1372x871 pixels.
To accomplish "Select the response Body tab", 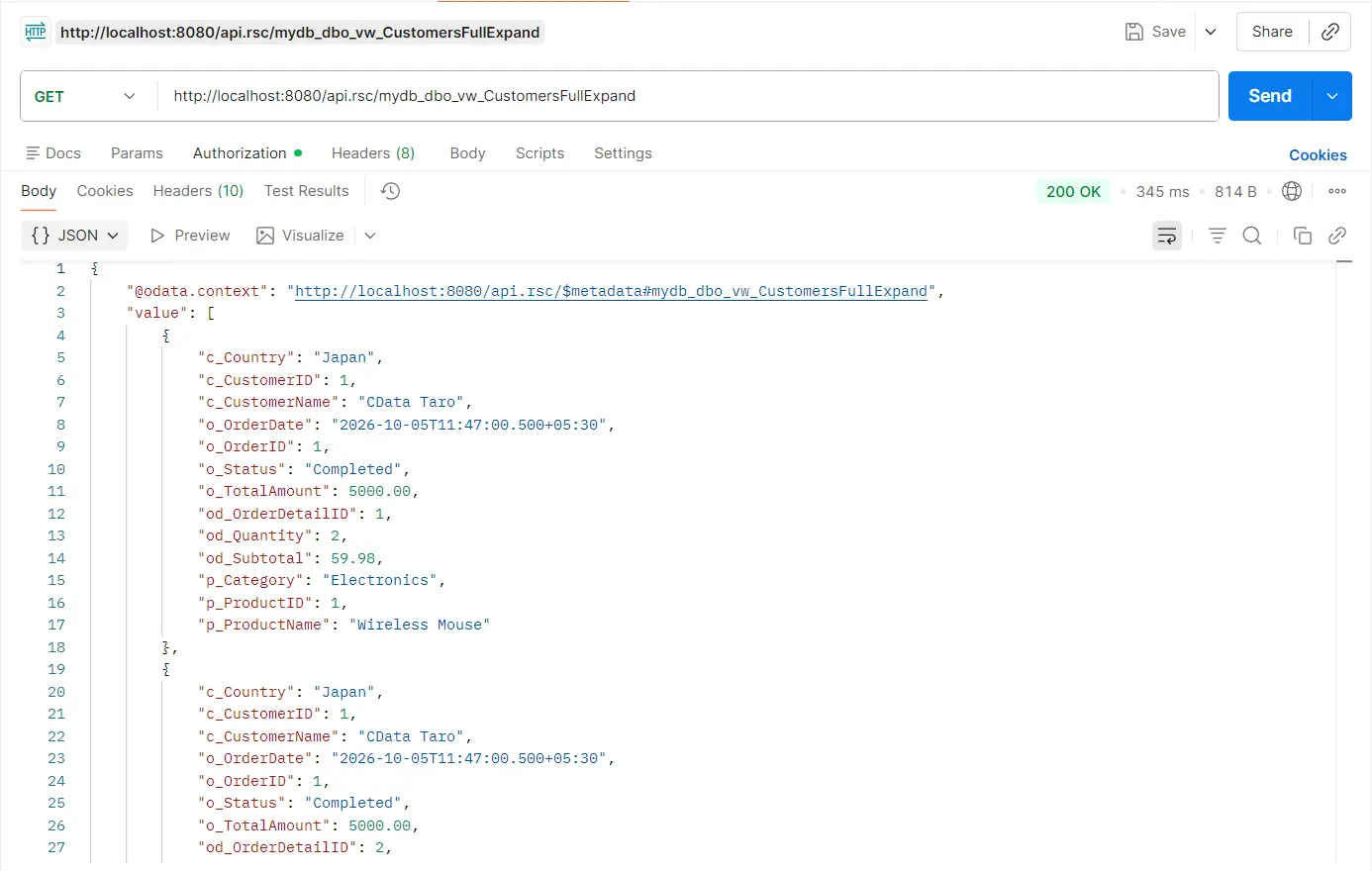I will click(39, 191).
